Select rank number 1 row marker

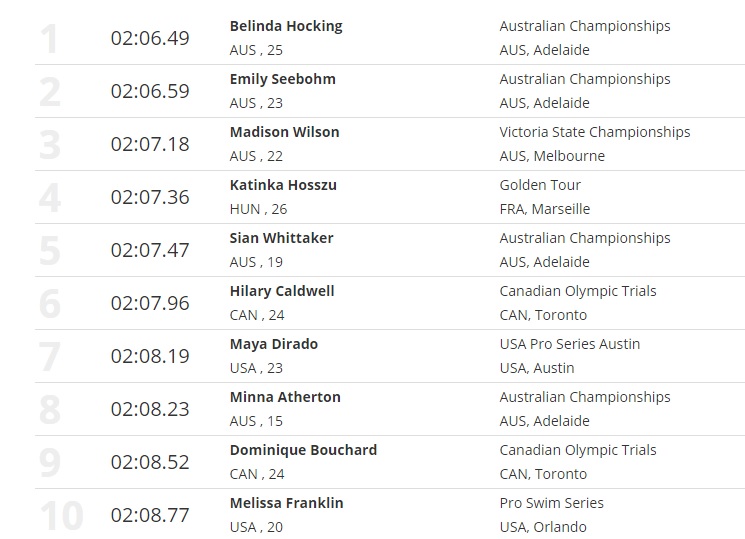[x=49, y=39]
